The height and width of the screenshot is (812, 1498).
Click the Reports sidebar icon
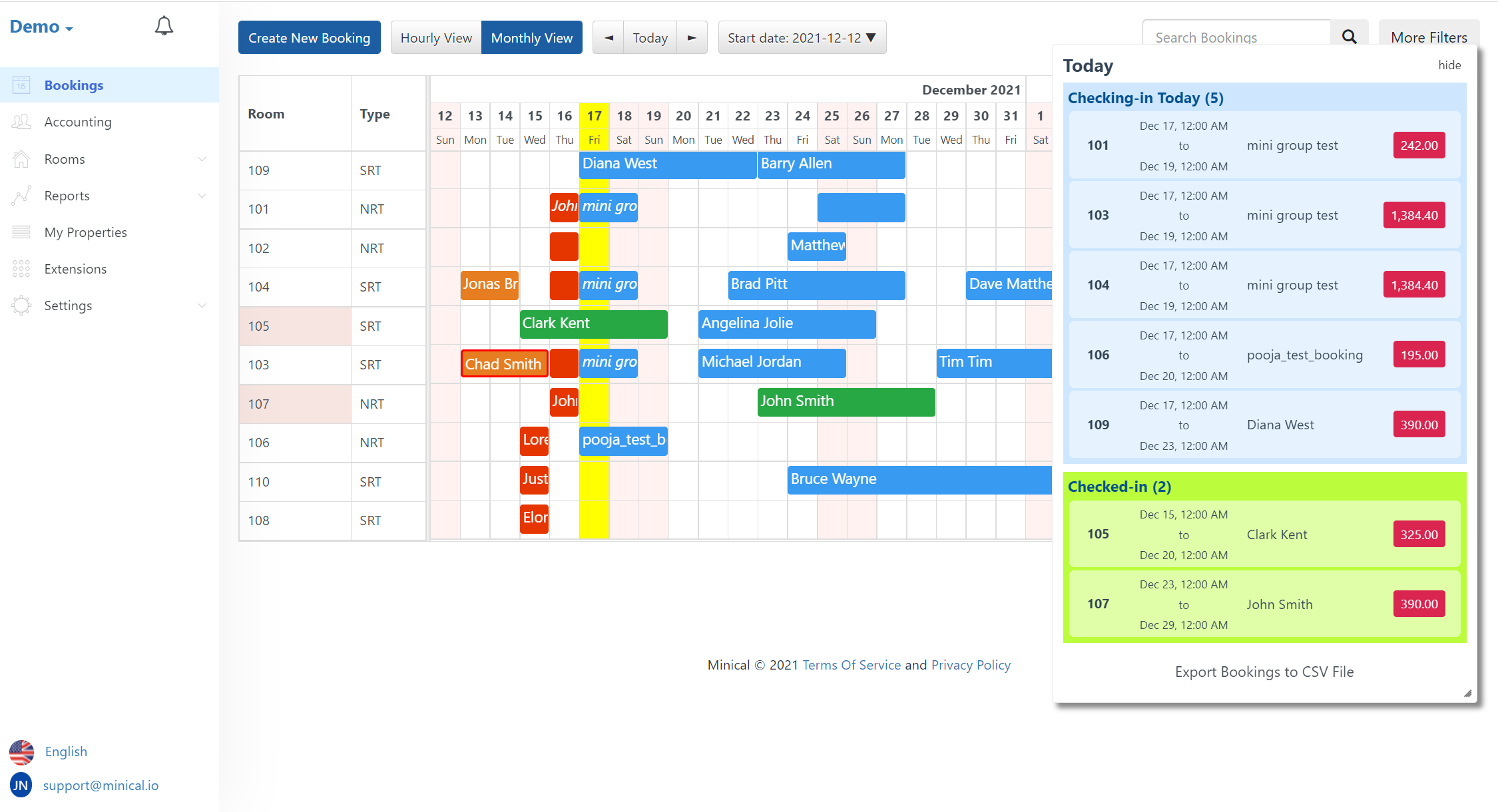pyautogui.click(x=22, y=195)
